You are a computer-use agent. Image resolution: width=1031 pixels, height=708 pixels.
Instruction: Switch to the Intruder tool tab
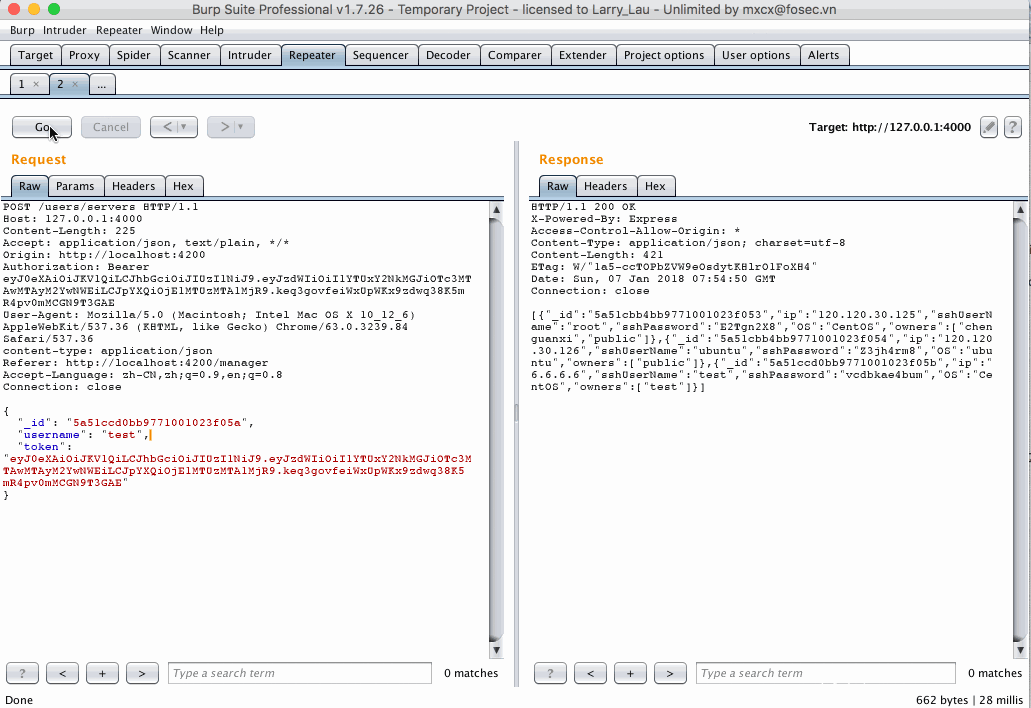[249, 55]
